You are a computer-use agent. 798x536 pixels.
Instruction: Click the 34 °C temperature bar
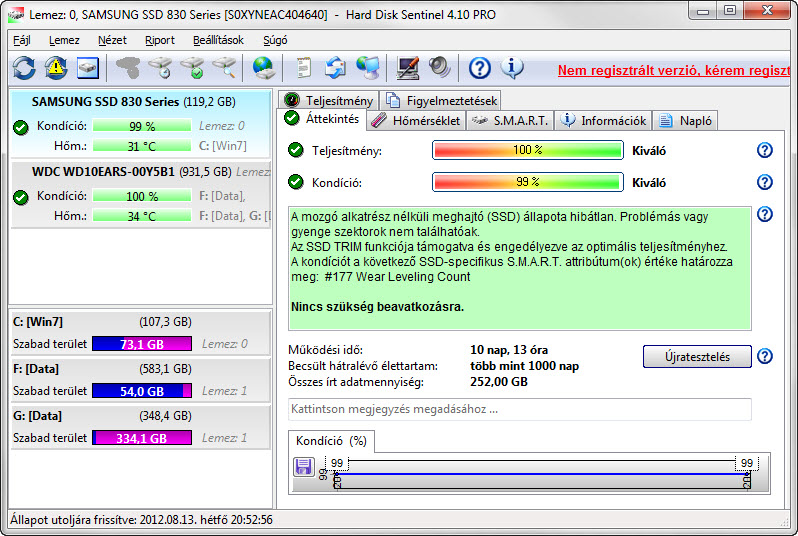click(142, 216)
